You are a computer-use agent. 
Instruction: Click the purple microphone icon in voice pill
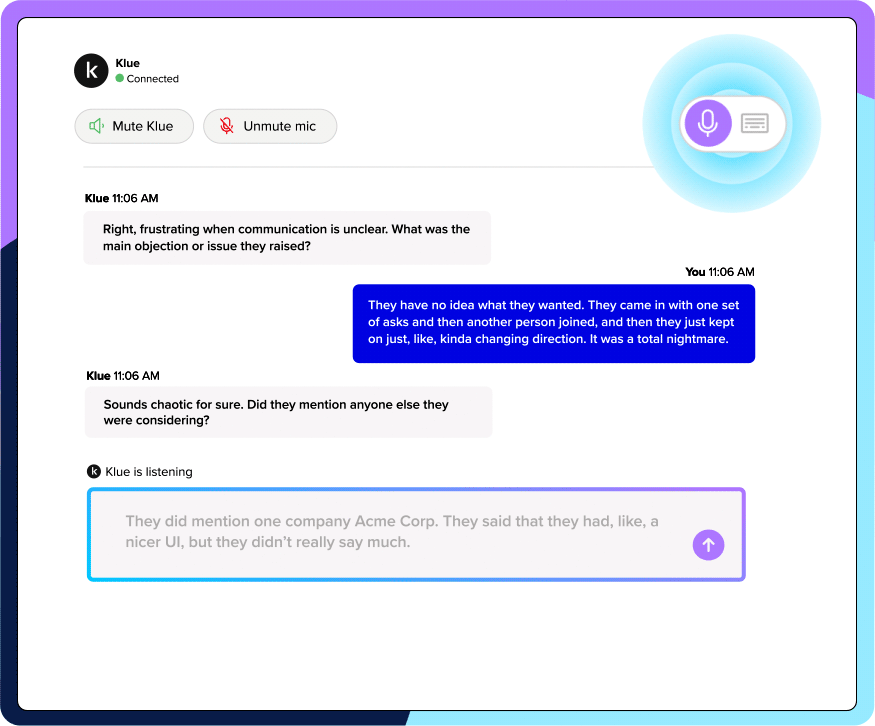point(708,122)
